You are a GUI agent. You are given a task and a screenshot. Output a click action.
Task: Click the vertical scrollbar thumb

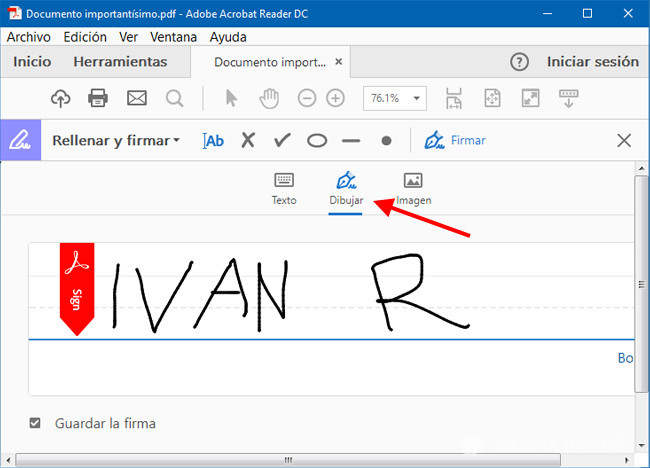[x=642, y=284]
